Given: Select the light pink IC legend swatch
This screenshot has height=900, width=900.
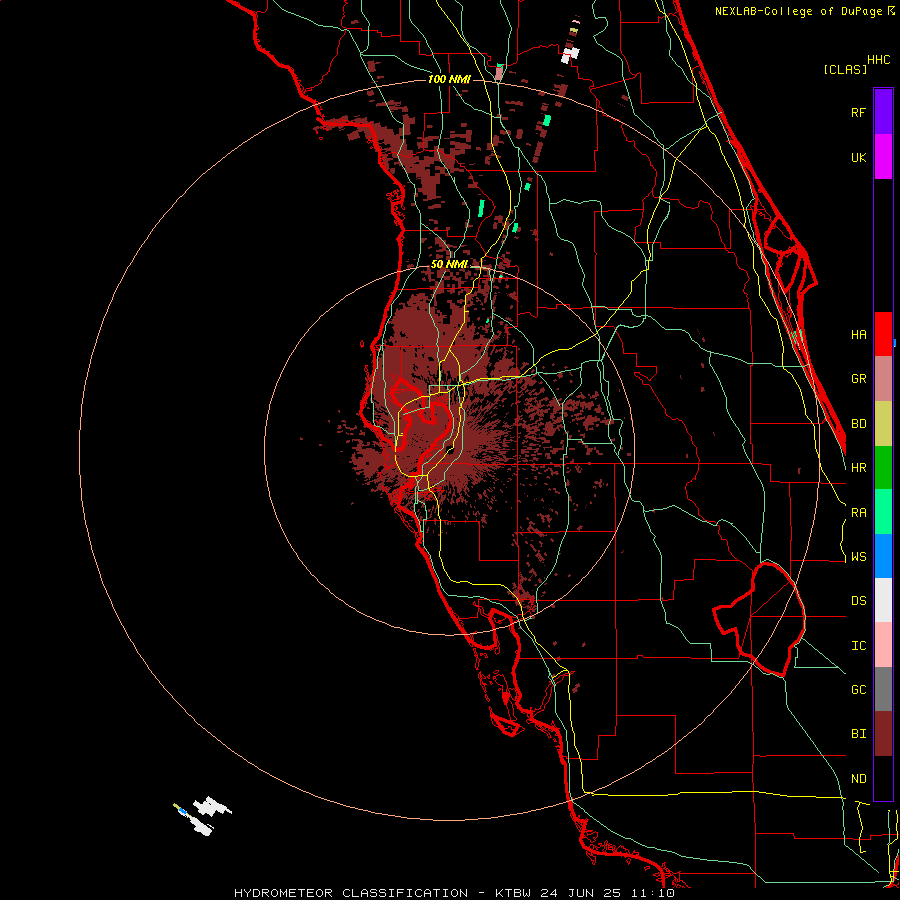Looking at the screenshot, I should coord(883,645).
